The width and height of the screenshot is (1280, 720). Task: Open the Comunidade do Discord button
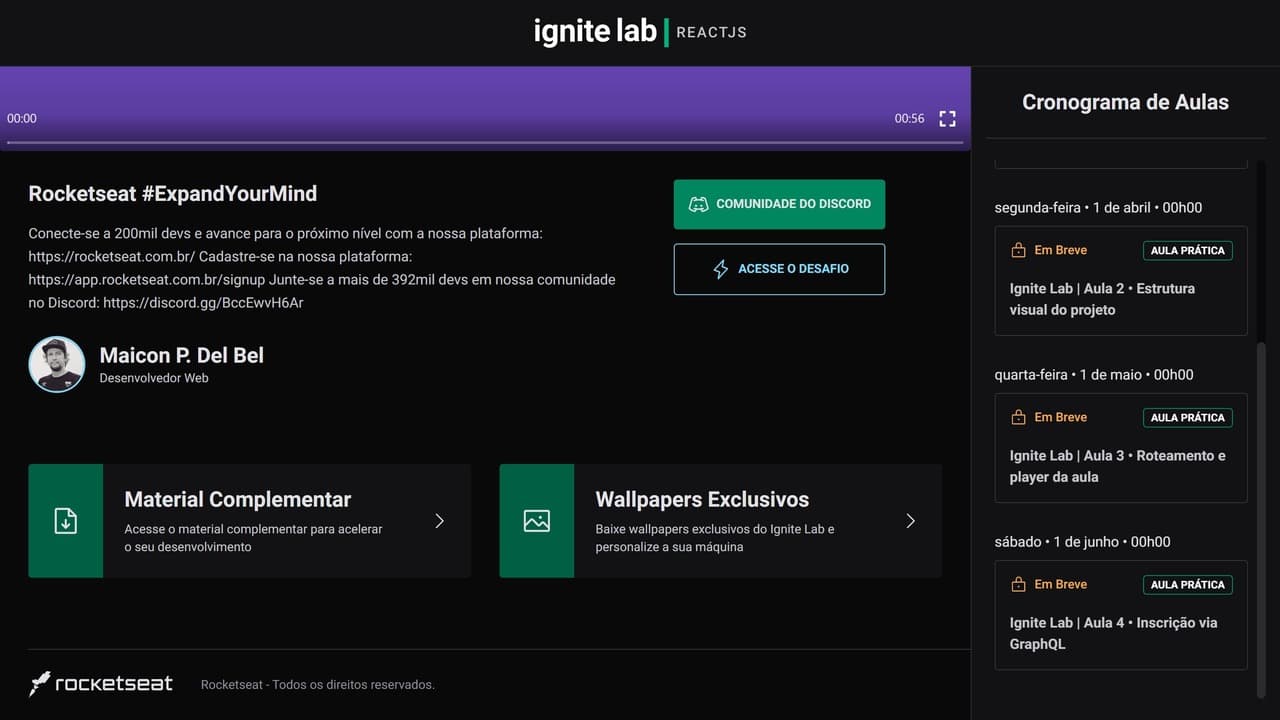click(x=779, y=204)
